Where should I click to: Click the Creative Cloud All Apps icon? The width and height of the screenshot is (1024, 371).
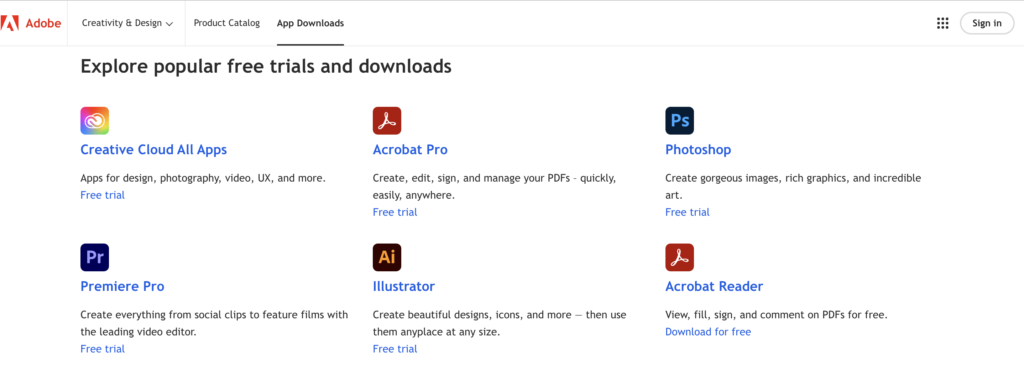coord(95,121)
